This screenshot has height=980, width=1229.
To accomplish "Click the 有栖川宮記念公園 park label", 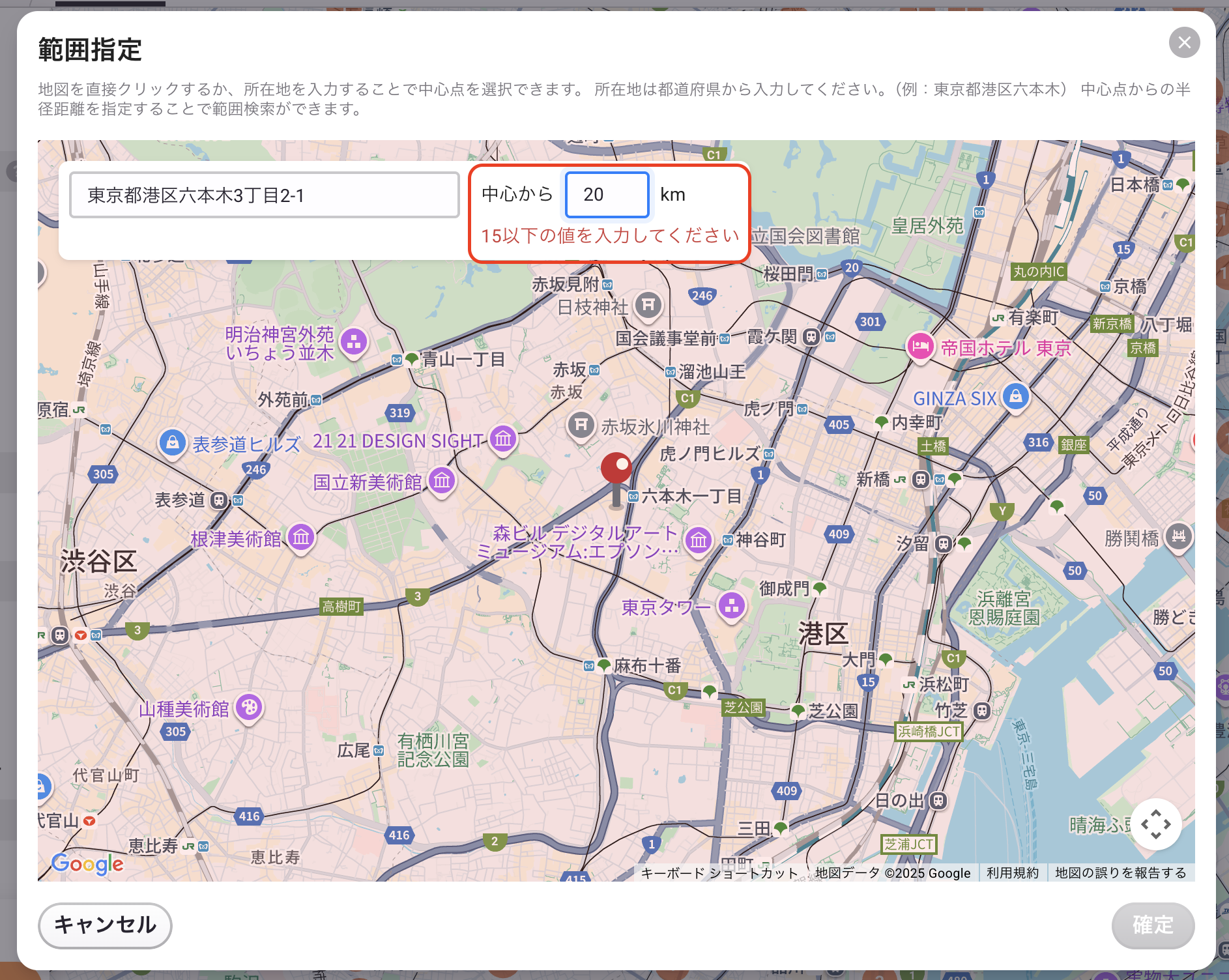I will click(x=433, y=750).
